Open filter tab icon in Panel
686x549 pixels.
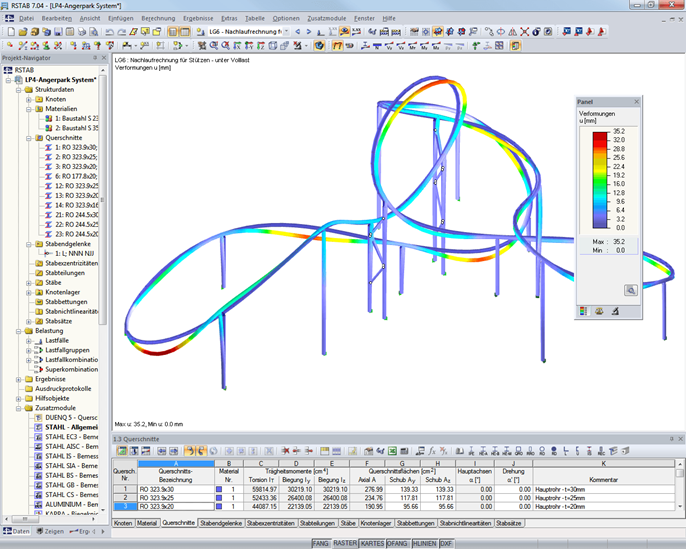(x=615, y=311)
